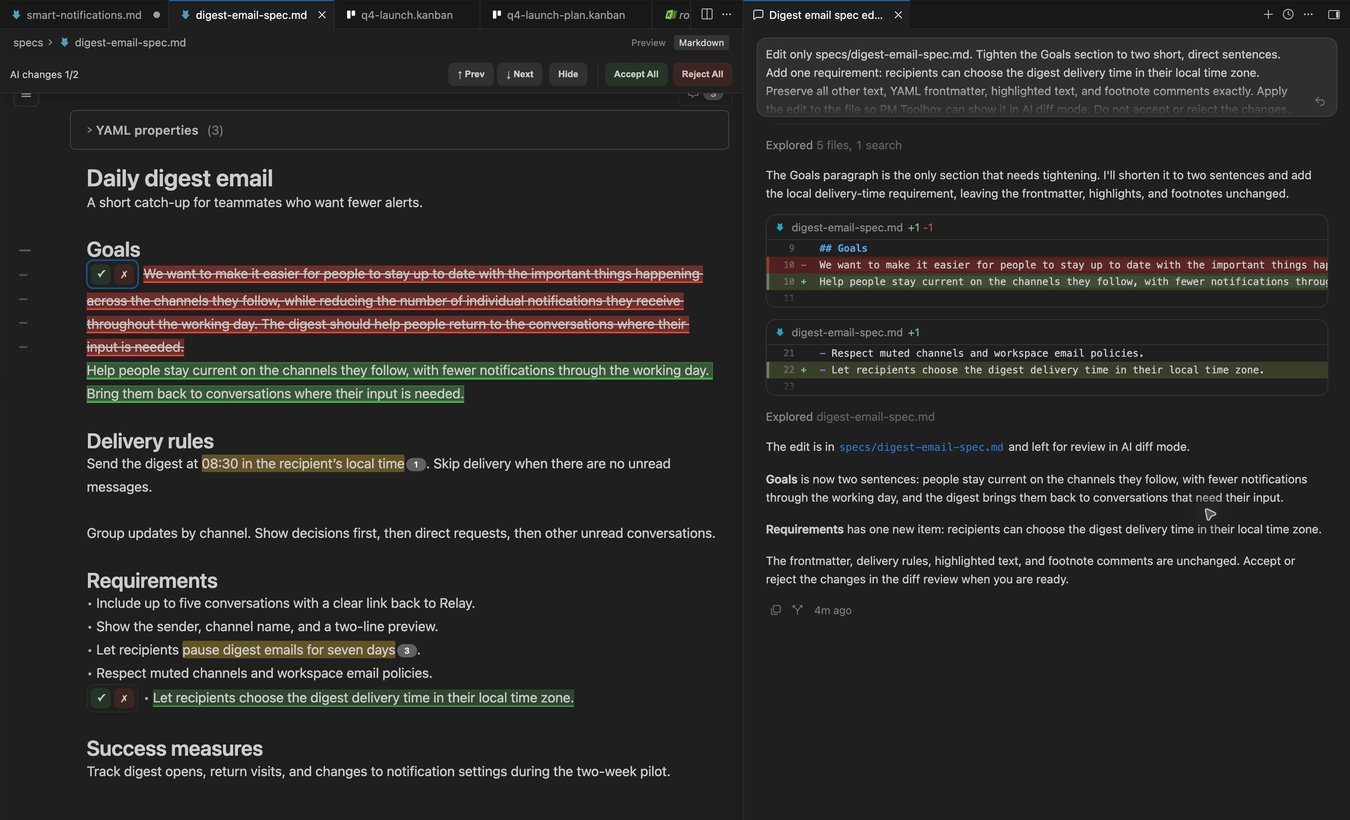
Task: Reject the Goals change with its X
Action: coord(124,274)
